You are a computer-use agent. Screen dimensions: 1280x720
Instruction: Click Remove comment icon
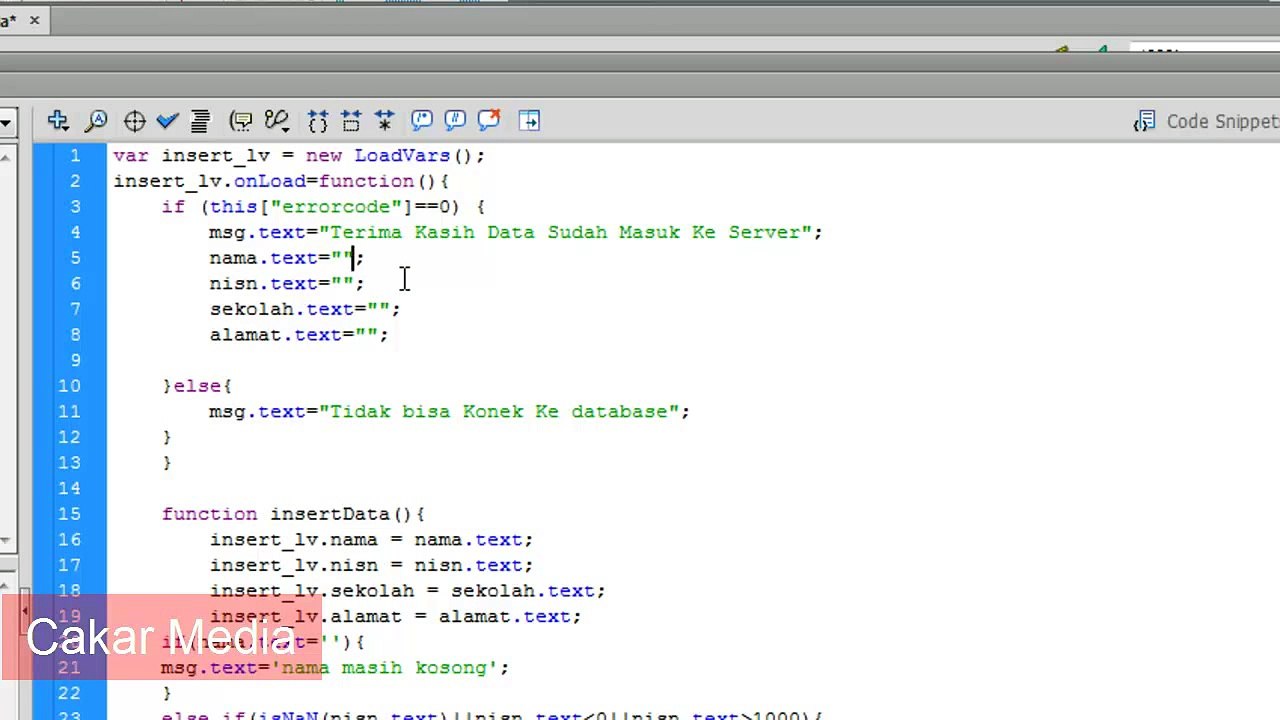[x=489, y=121]
